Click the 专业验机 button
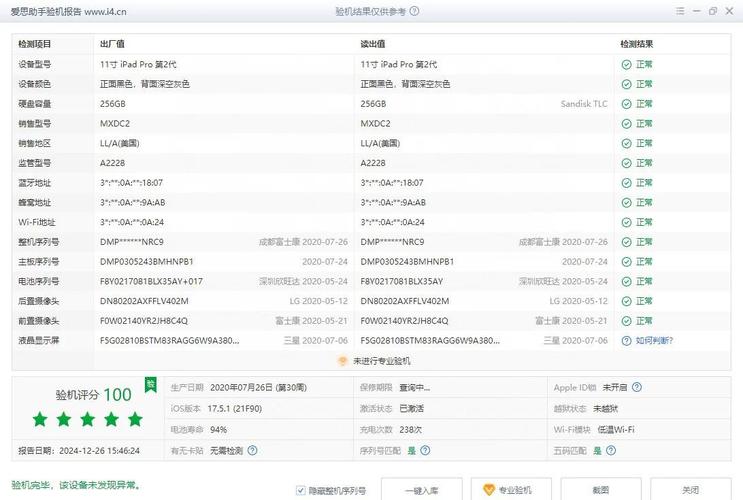 tap(511, 490)
